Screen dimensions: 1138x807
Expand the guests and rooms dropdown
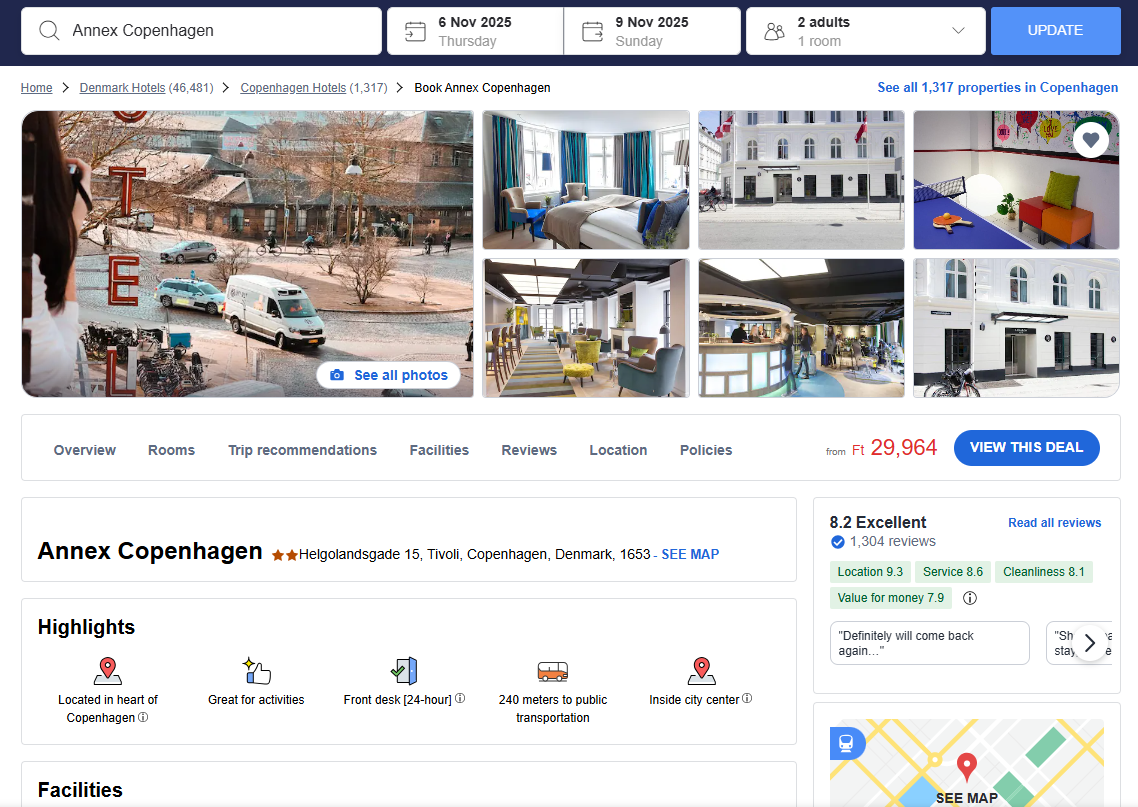pos(958,30)
